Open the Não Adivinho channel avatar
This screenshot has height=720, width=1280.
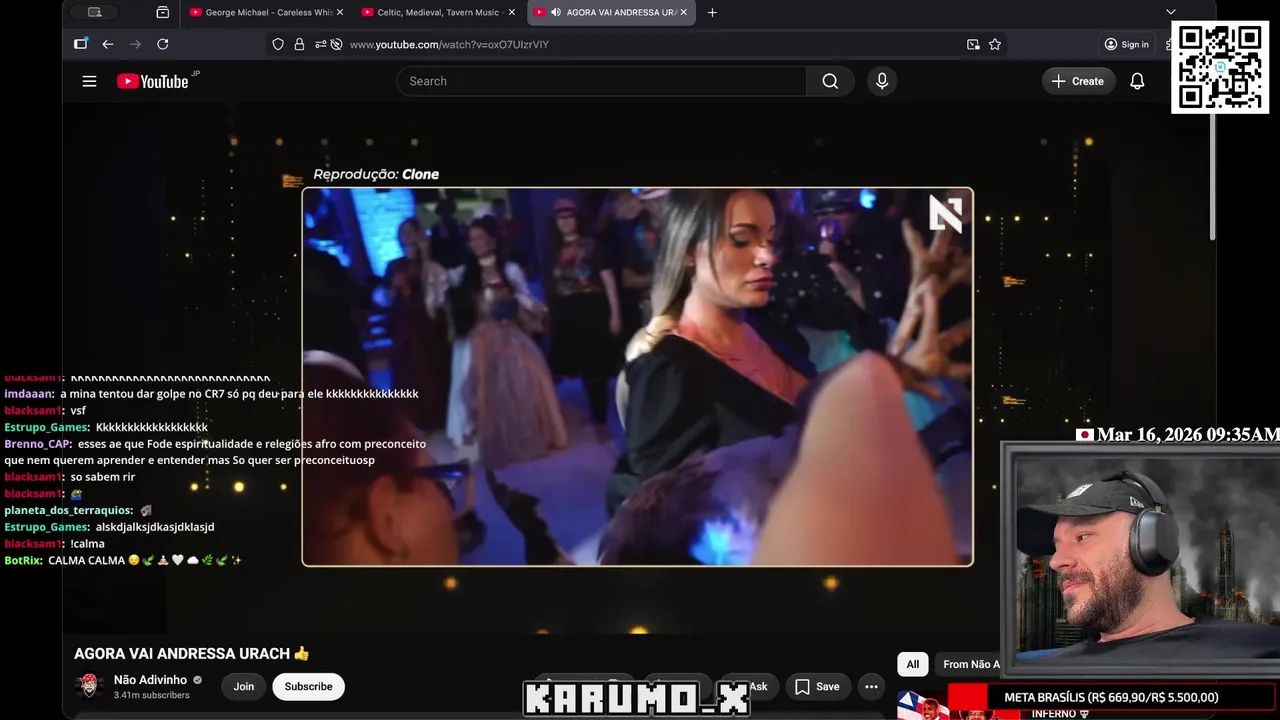(90, 686)
